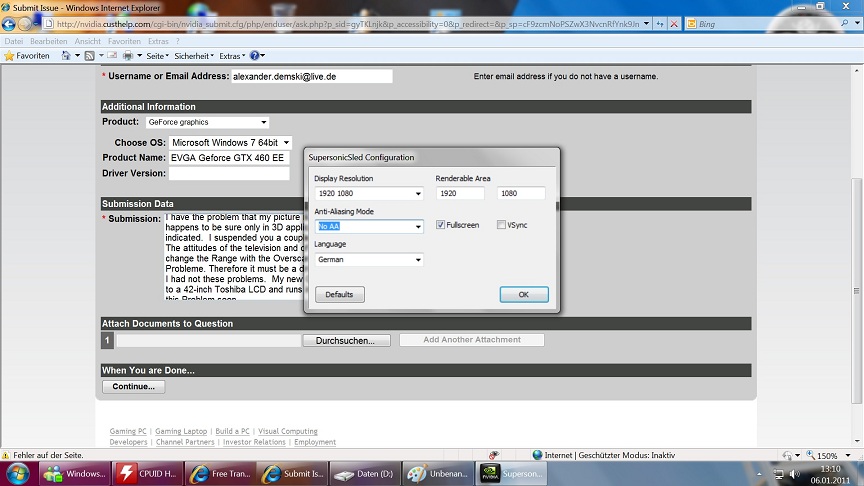Click the Defaults button

[x=339, y=294]
